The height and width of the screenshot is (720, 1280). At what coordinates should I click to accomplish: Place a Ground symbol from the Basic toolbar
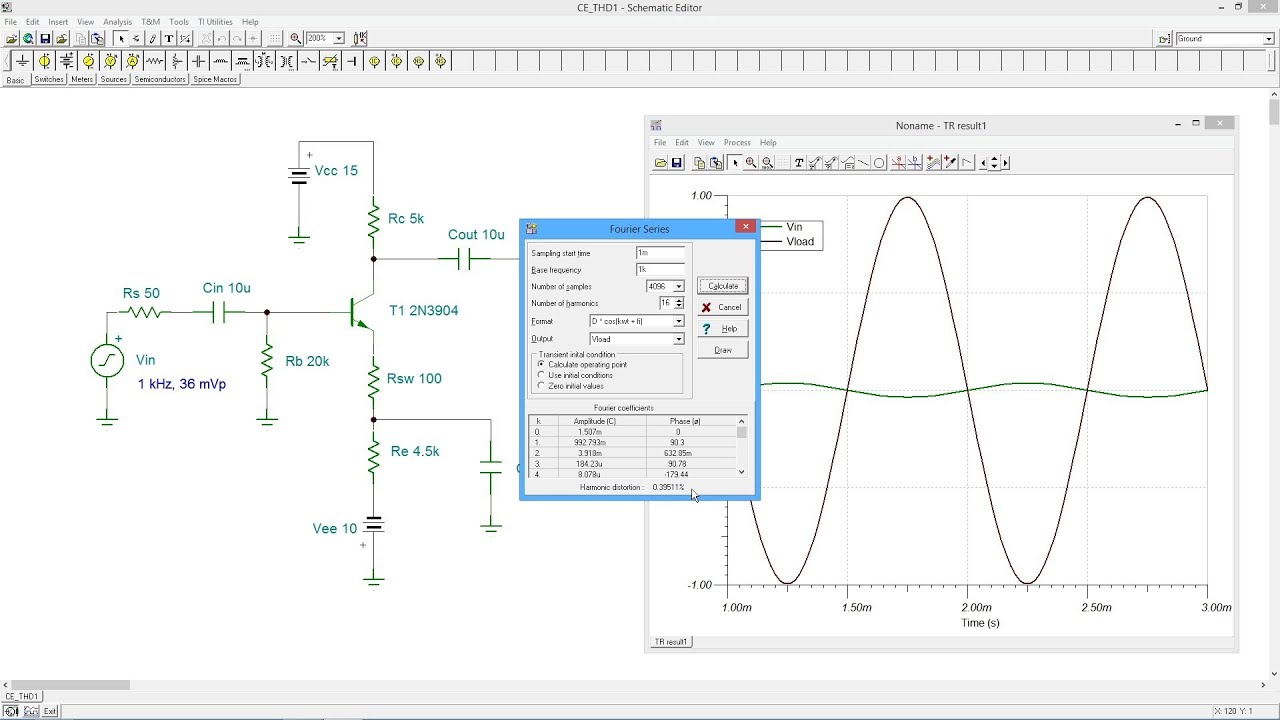[x=22, y=61]
